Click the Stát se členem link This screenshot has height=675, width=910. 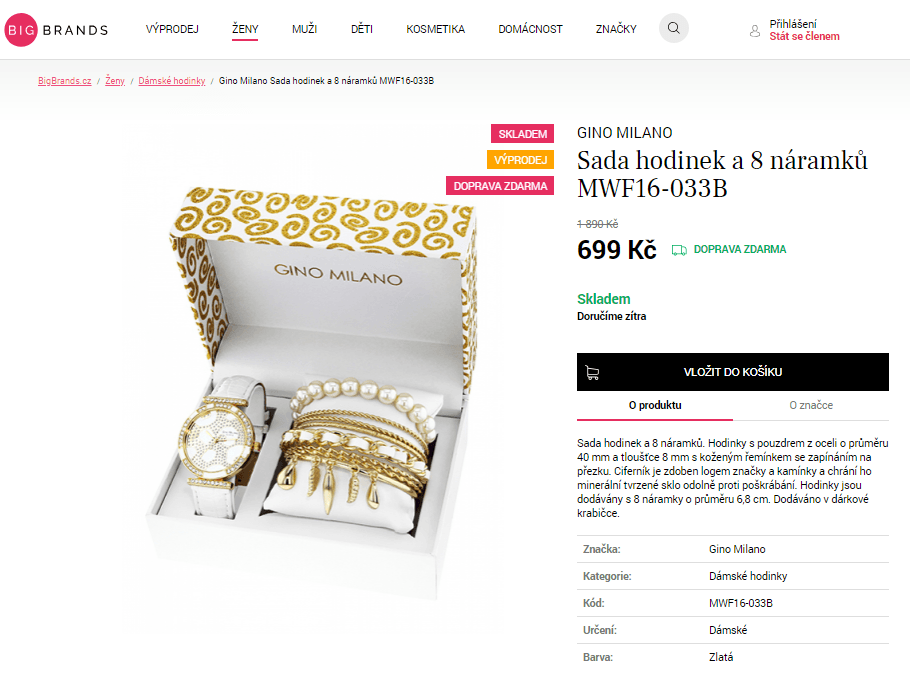[804, 37]
